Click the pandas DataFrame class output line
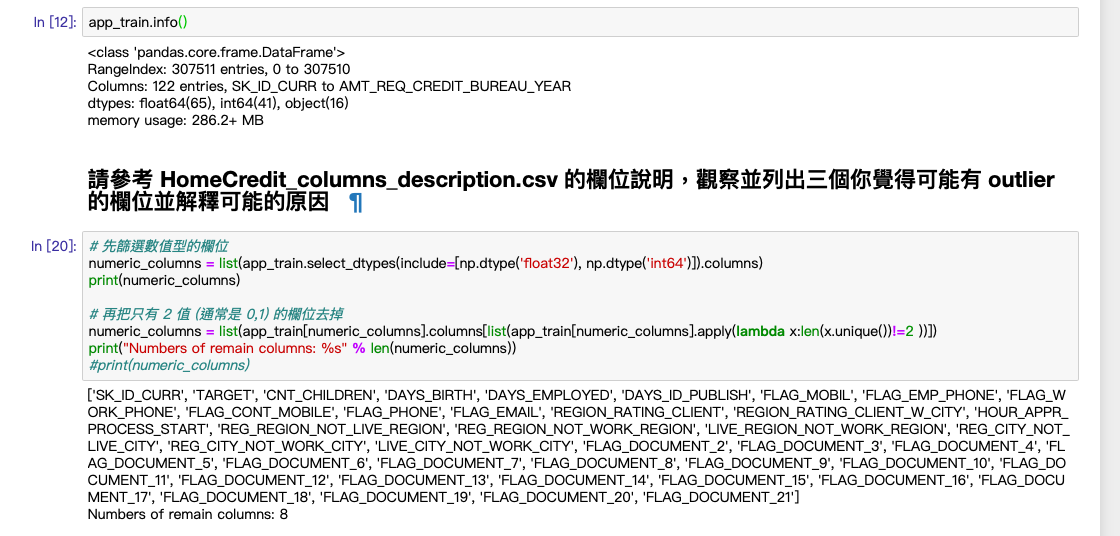Viewport: 1120px width, 536px height. (216, 52)
